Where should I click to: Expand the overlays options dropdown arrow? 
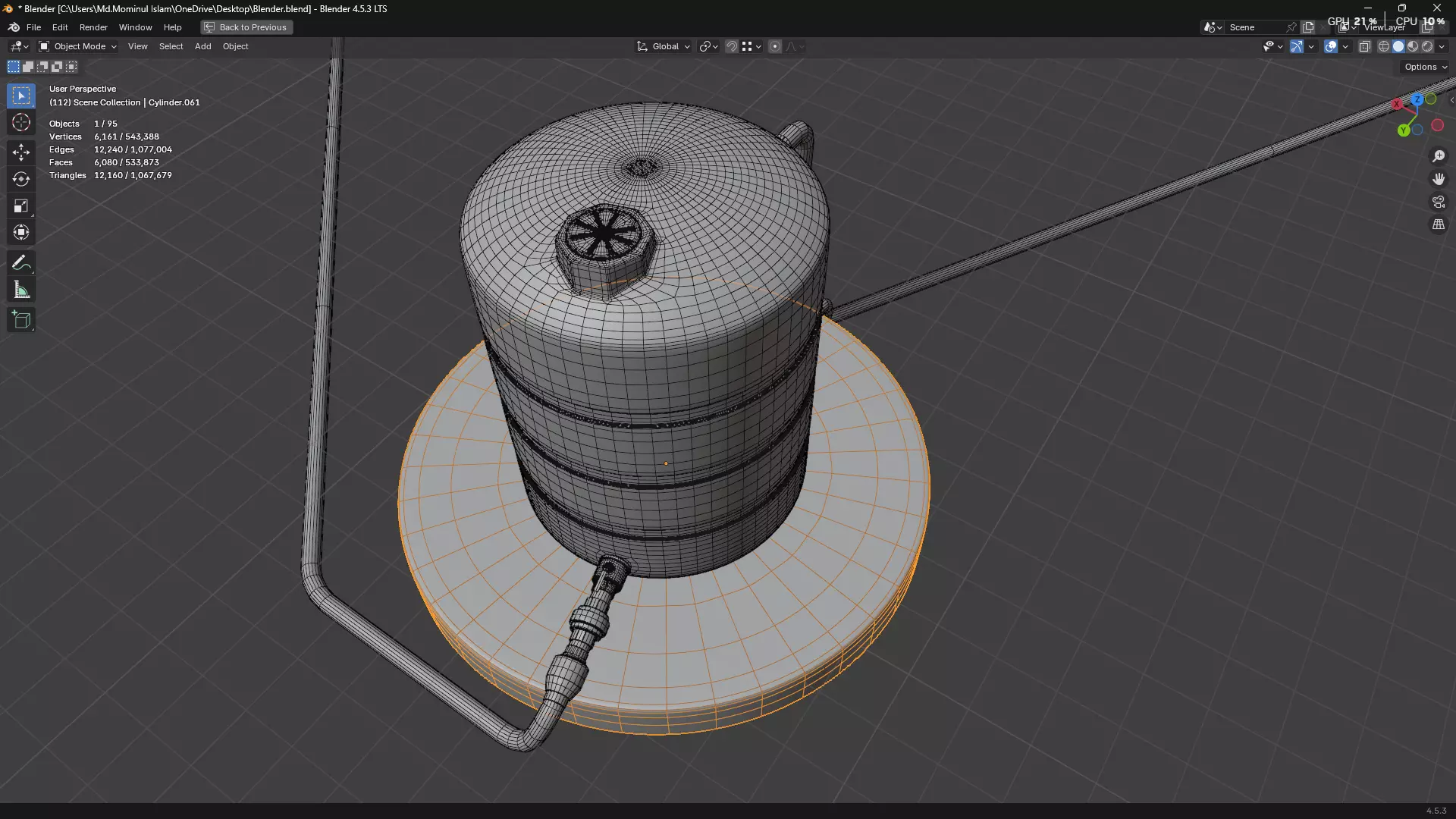1345,46
